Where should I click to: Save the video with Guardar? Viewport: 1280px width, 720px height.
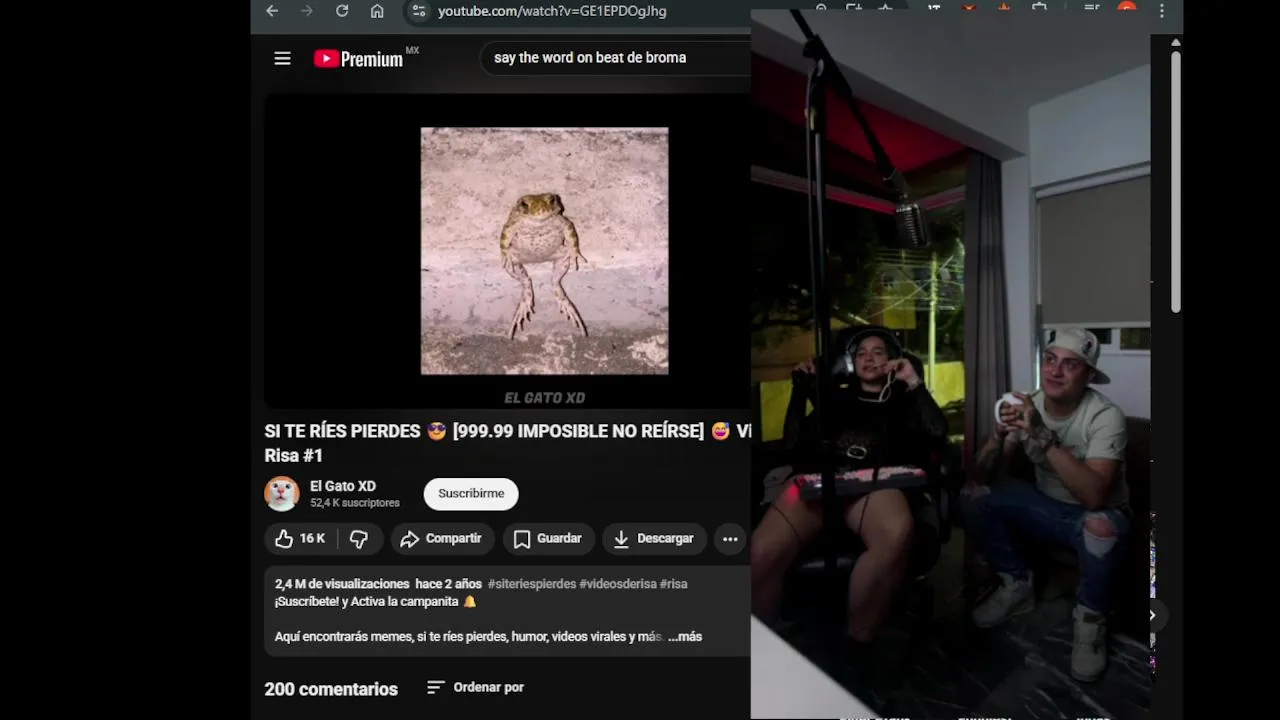[x=548, y=539]
